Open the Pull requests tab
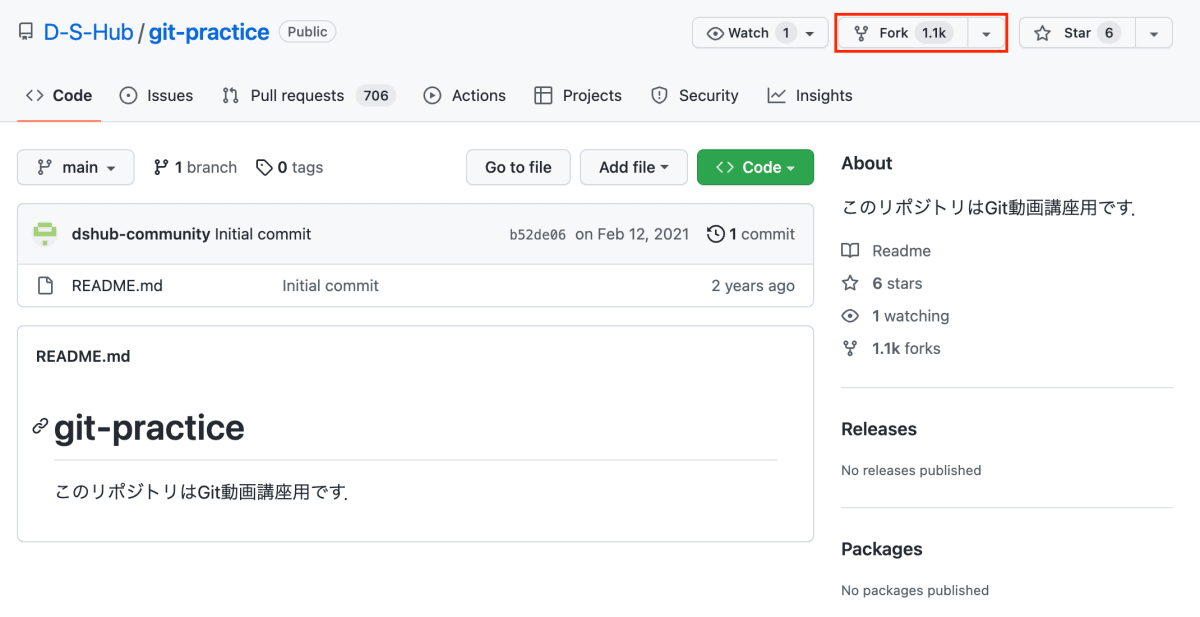 click(309, 95)
